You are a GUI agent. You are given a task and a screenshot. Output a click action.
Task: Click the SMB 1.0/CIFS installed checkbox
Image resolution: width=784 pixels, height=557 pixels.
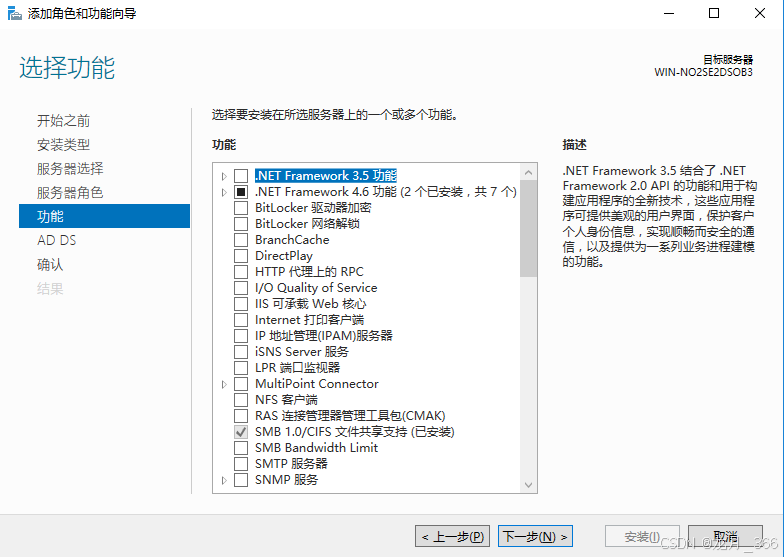(x=241, y=432)
